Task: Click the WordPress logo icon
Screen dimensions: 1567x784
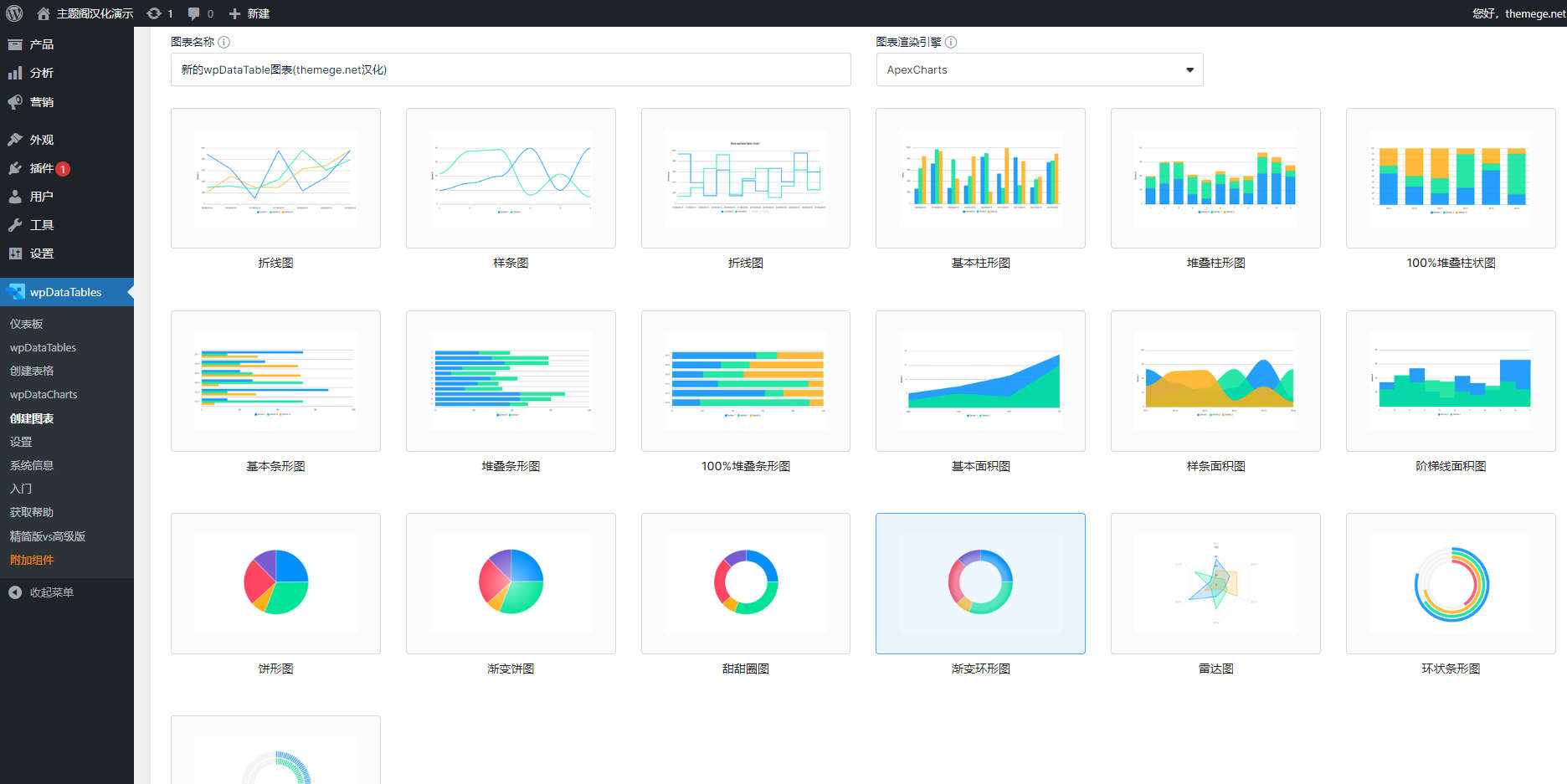Action: click(x=14, y=13)
